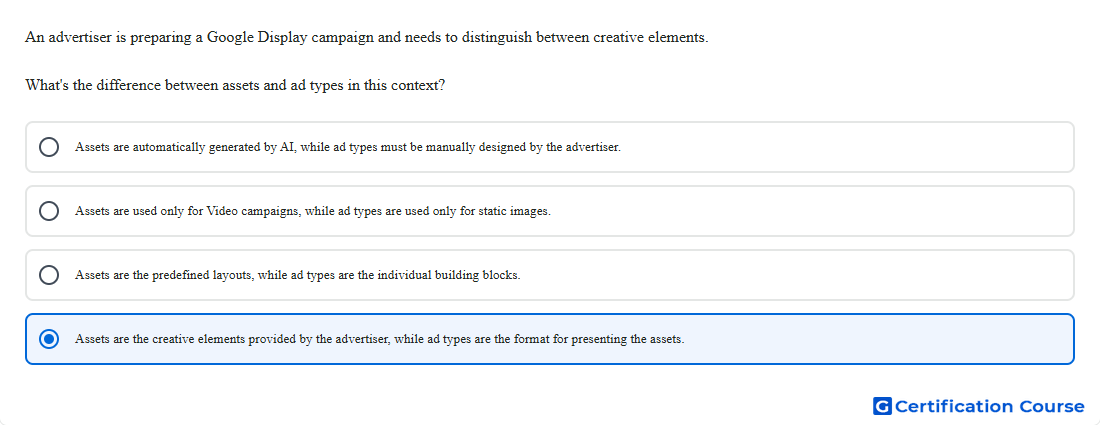
Task: Pick the radio button for predefined layouts answer
Action: [49, 275]
